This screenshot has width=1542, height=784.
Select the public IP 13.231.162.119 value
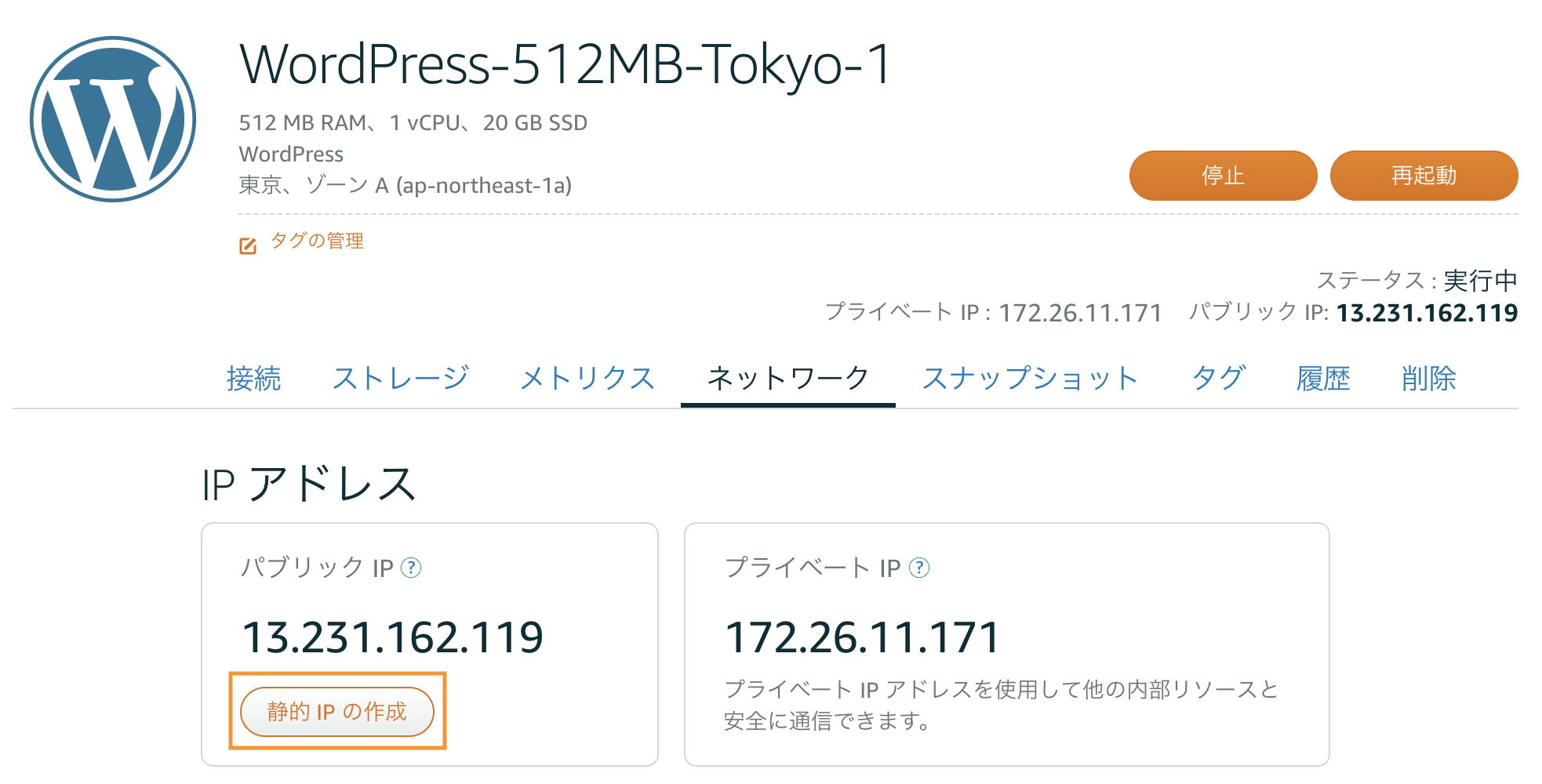(392, 635)
